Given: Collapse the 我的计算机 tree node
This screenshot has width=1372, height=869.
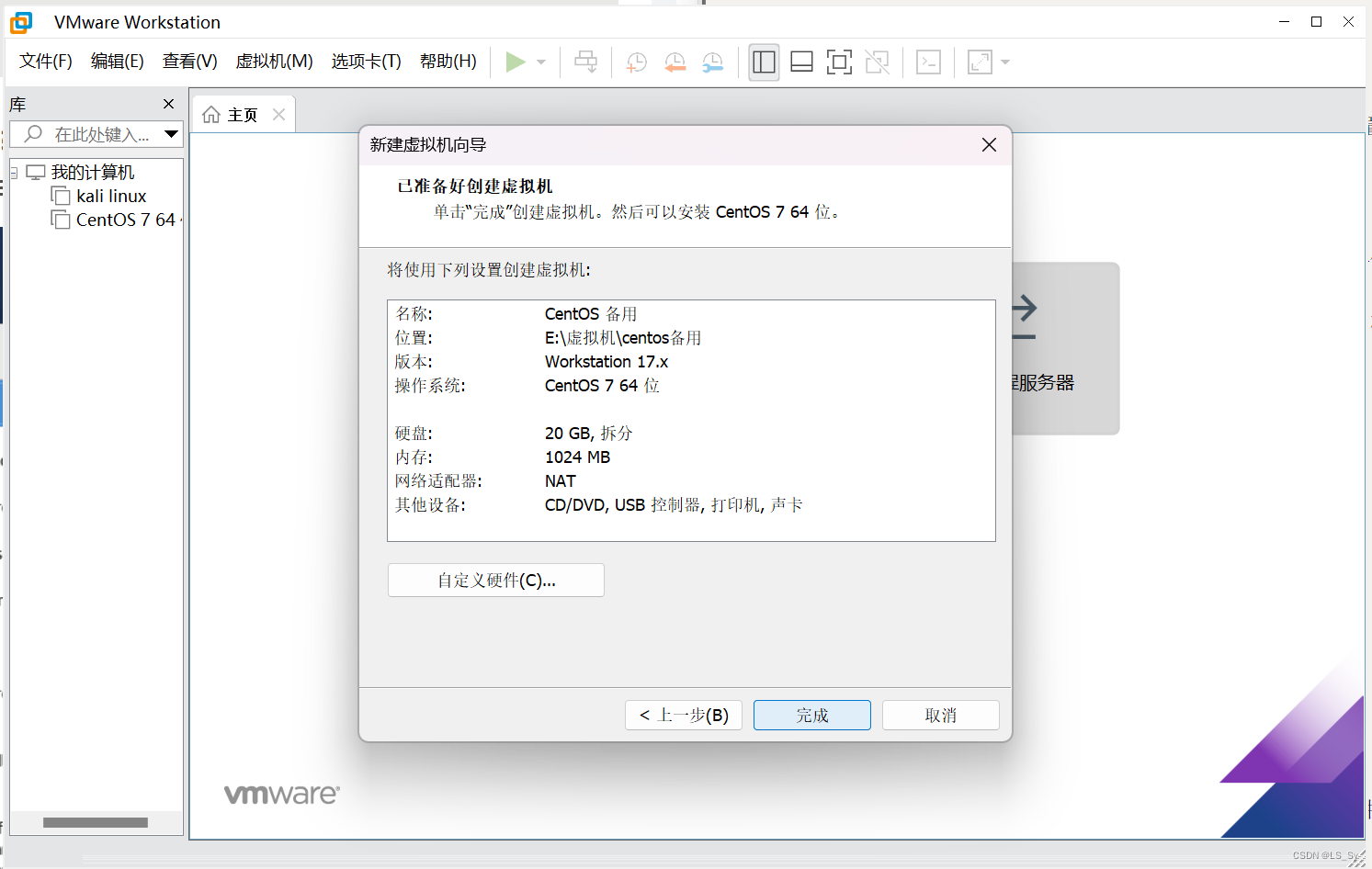Looking at the screenshot, I should pyautogui.click(x=14, y=173).
